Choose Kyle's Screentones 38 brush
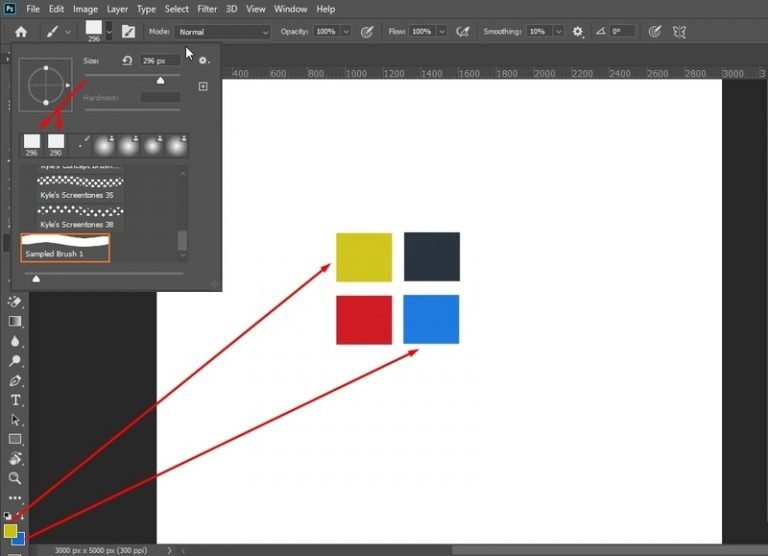This screenshot has height=556, width=768. 80,218
